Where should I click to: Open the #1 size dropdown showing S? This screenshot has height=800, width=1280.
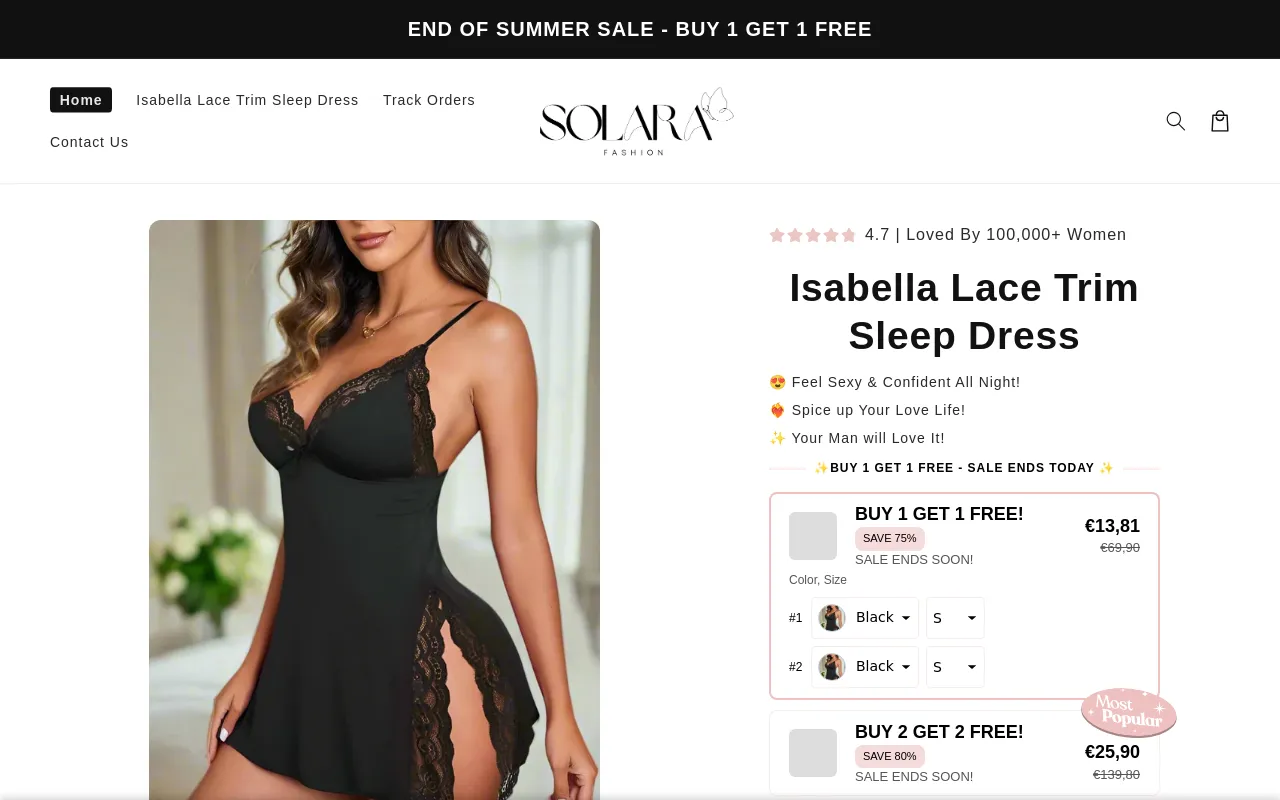955,618
